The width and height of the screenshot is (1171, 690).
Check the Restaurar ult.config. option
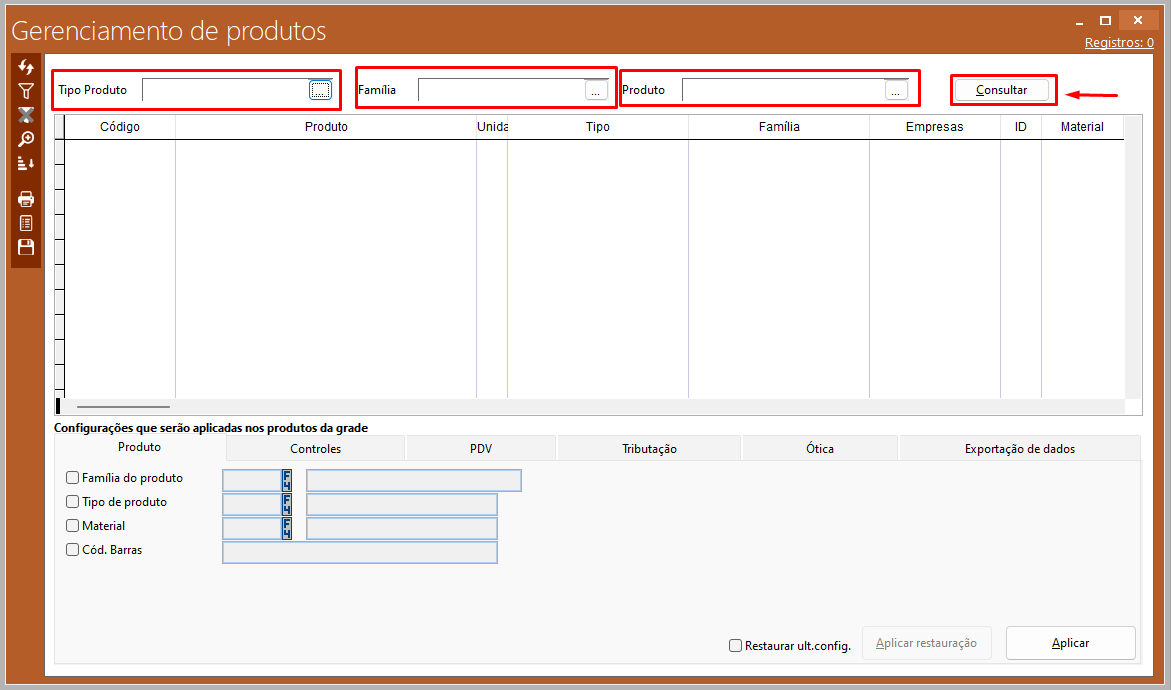click(736, 646)
